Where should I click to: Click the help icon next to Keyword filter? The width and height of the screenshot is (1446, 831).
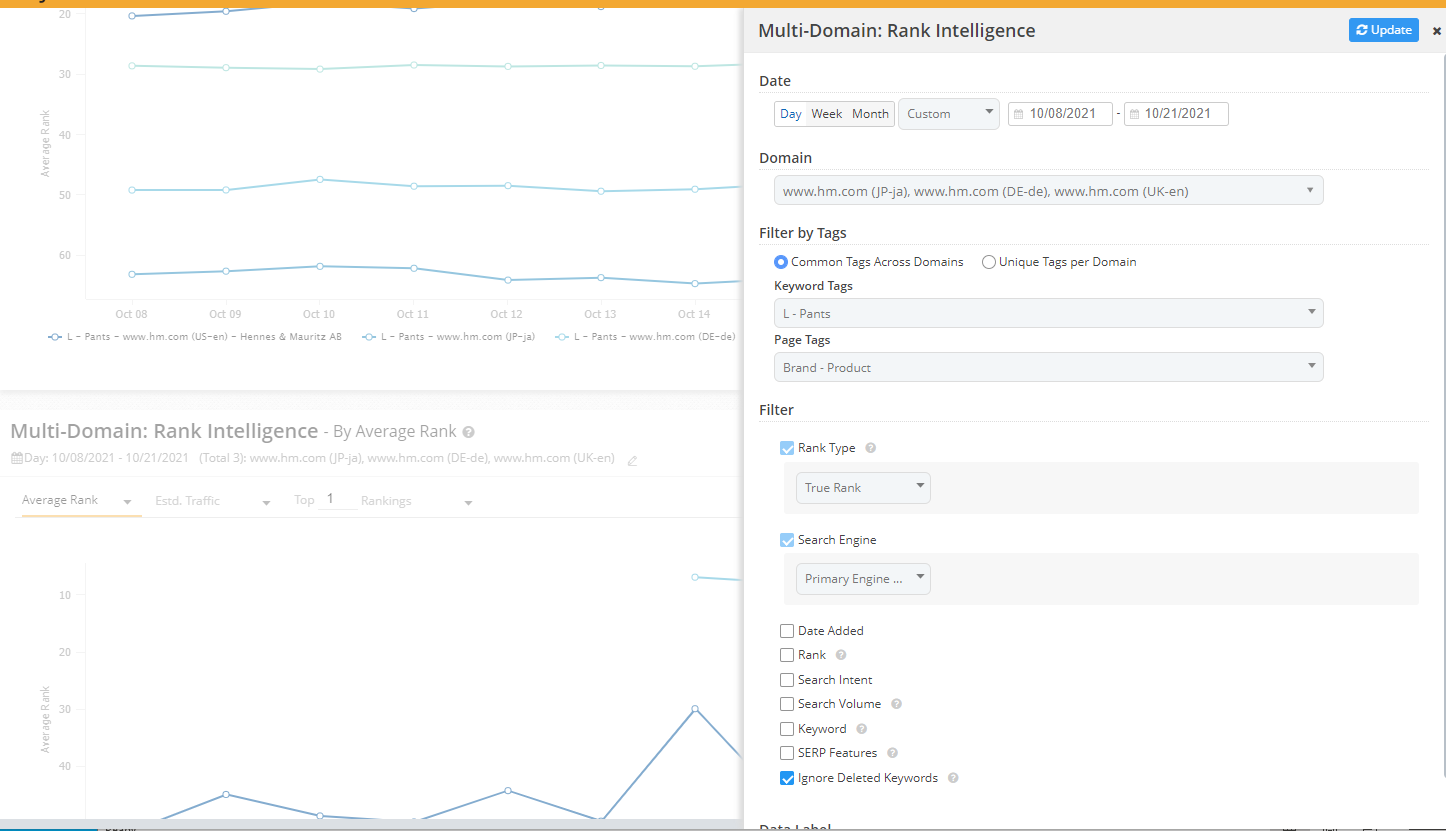click(861, 729)
